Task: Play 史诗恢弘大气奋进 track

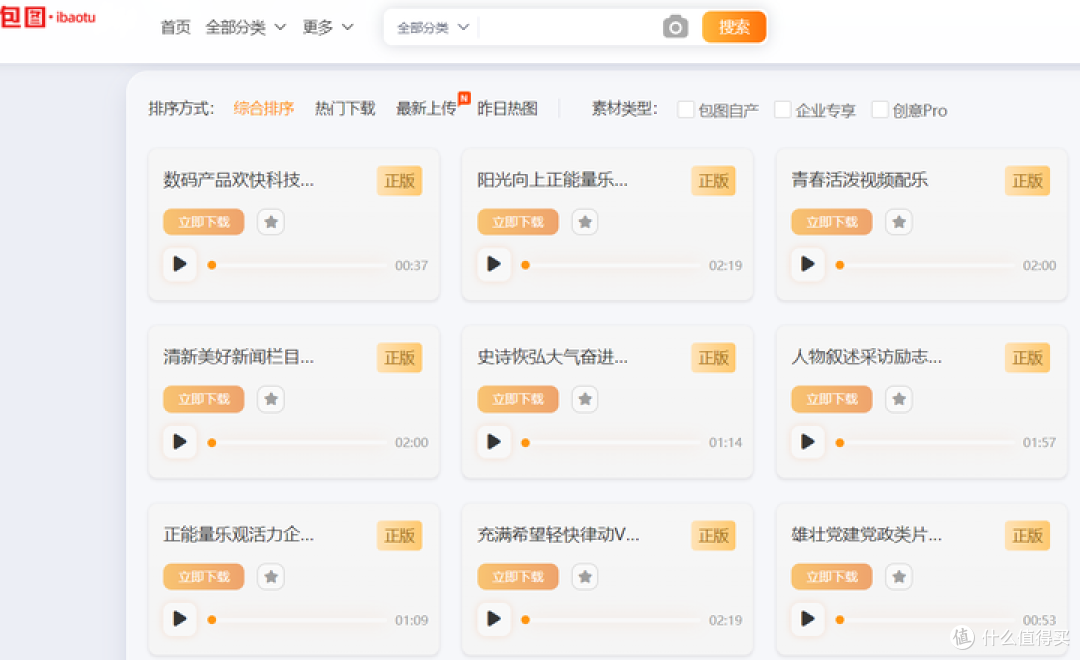Action: pyautogui.click(x=494, y=442)
